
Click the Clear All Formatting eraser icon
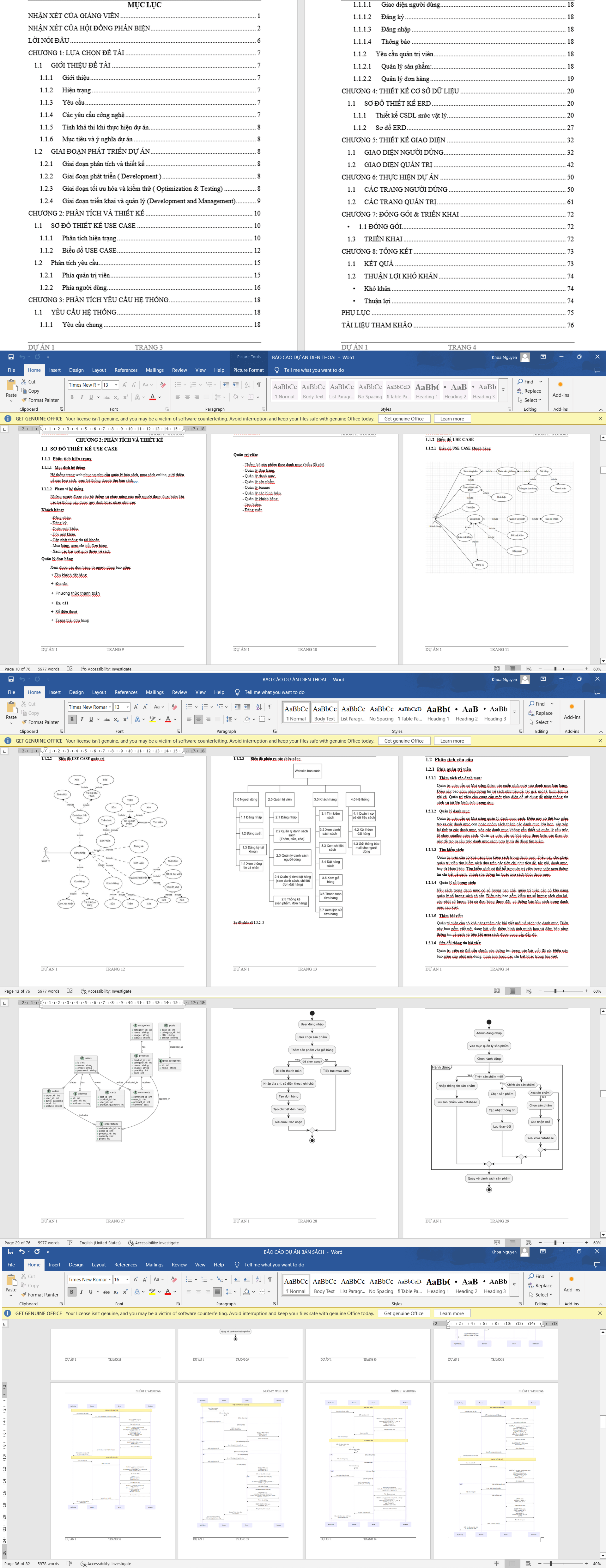point(163,385)
